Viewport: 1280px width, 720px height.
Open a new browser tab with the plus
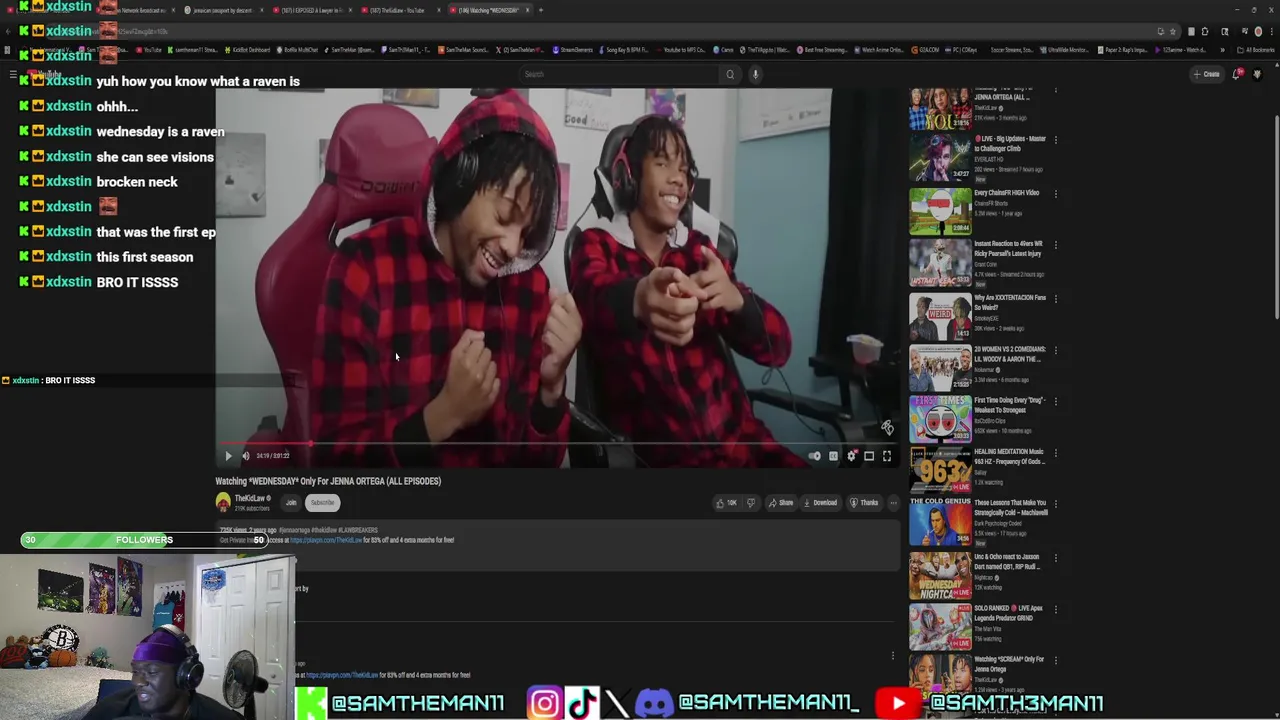tap(541, 10)
